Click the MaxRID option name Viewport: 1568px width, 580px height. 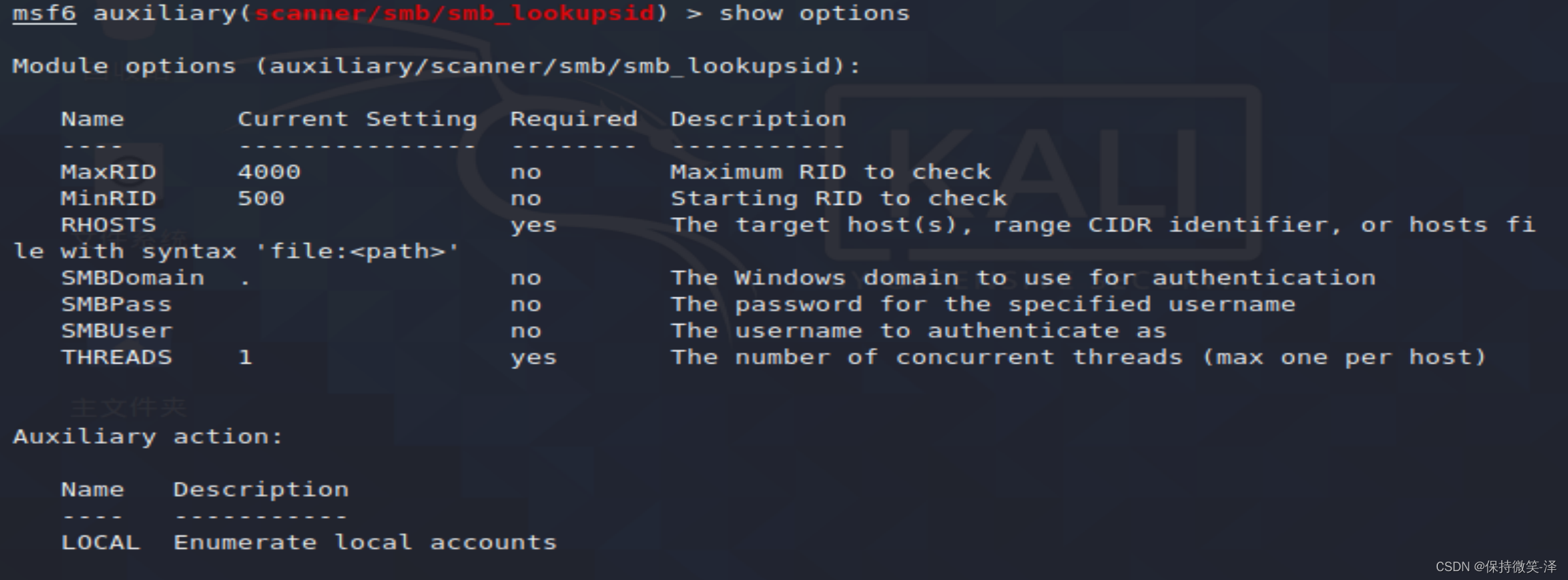pyautogui.click(x=108, y=172)
